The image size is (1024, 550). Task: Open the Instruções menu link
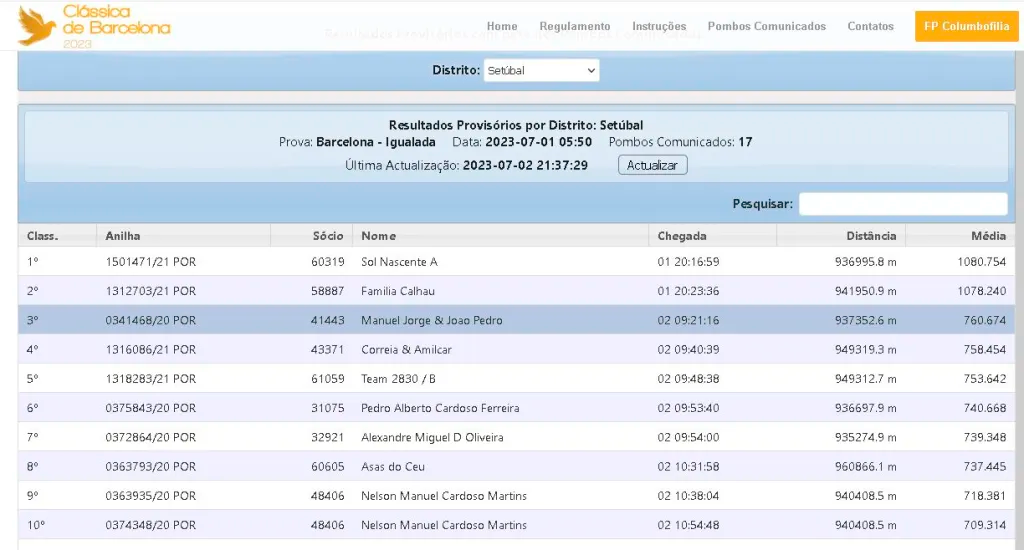point(659,26)
